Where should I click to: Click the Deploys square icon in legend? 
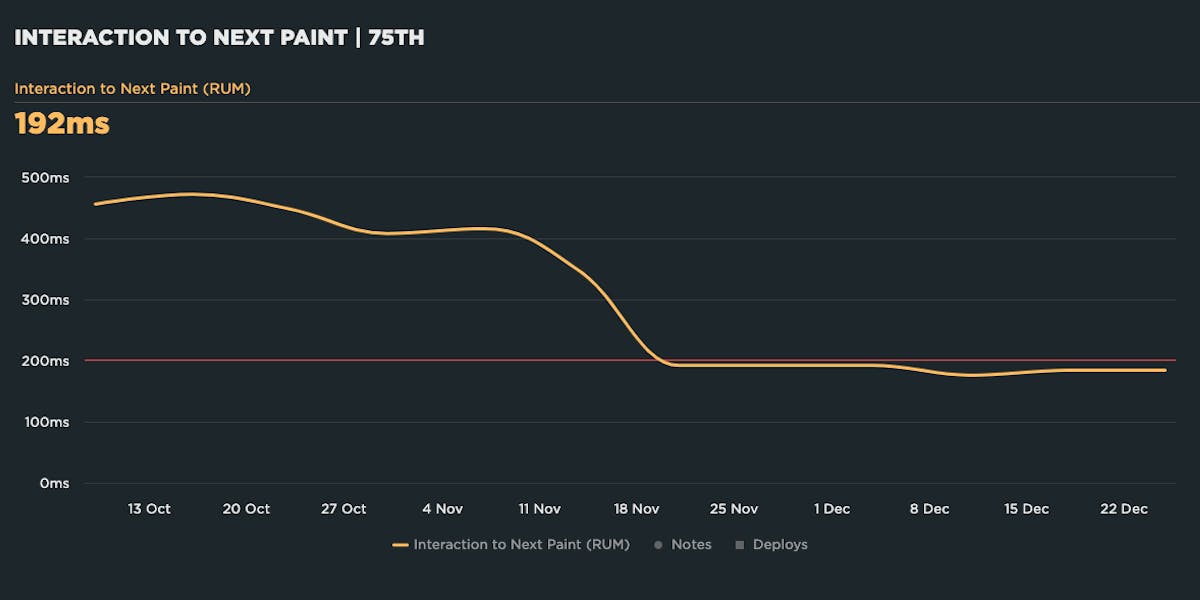click(x=739, y=545)
